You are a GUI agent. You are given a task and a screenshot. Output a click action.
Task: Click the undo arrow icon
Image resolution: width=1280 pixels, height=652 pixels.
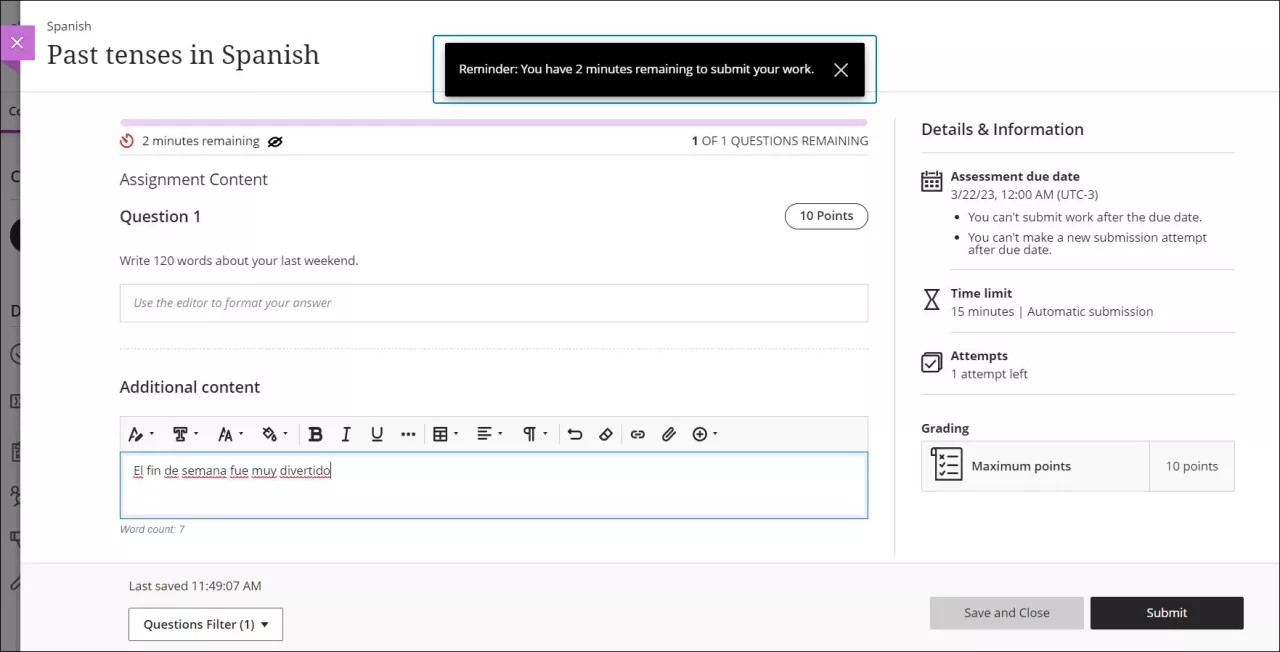tap(574, 434)
